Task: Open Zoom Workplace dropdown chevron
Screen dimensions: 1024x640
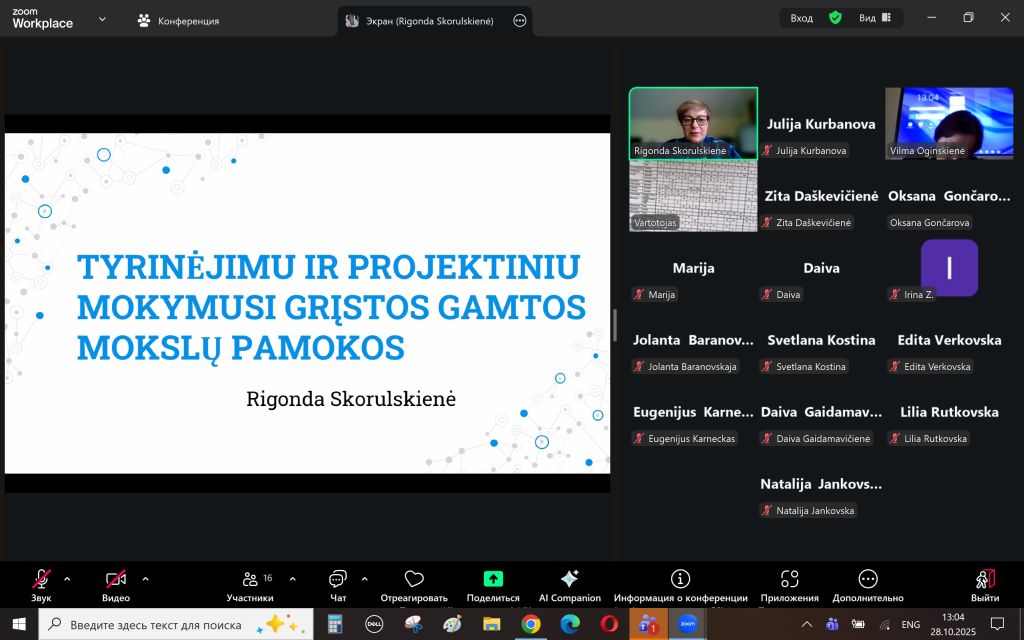Action: [x=102, y=19]
